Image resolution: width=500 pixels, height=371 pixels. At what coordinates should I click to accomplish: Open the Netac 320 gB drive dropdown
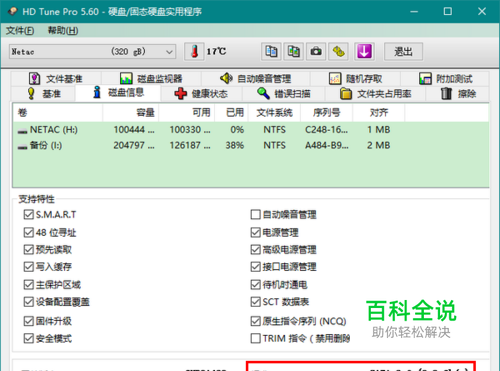(x=92, y=52)
